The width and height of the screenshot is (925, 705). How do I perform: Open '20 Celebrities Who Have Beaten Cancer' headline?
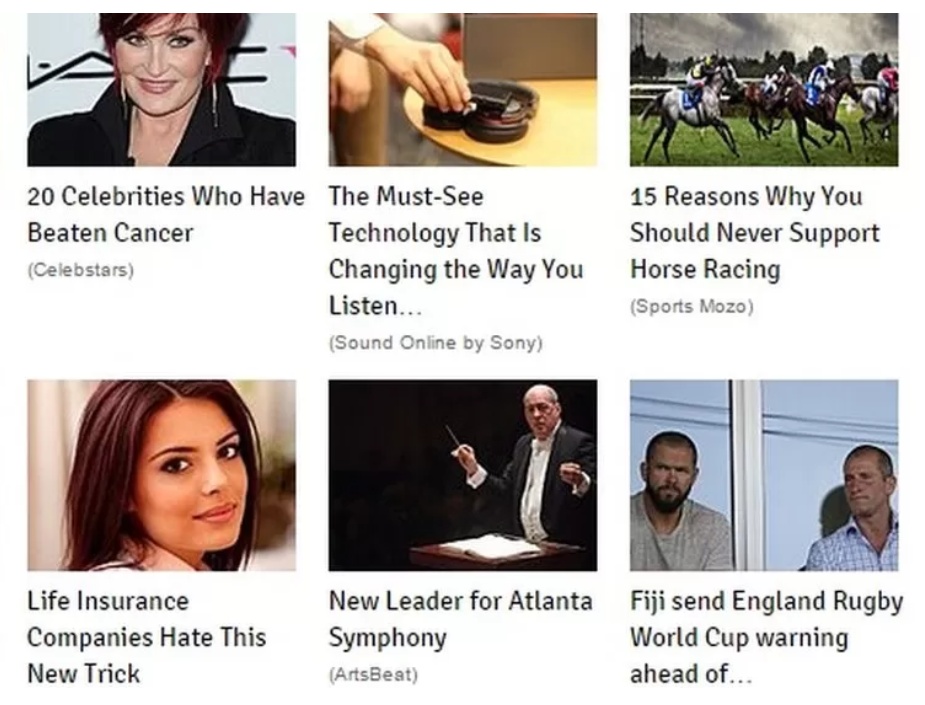pos(166,214)
